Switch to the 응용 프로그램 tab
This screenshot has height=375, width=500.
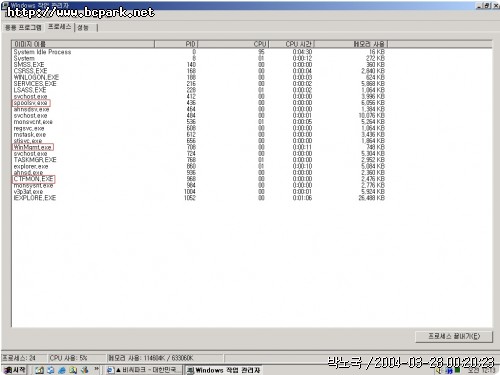23,27
